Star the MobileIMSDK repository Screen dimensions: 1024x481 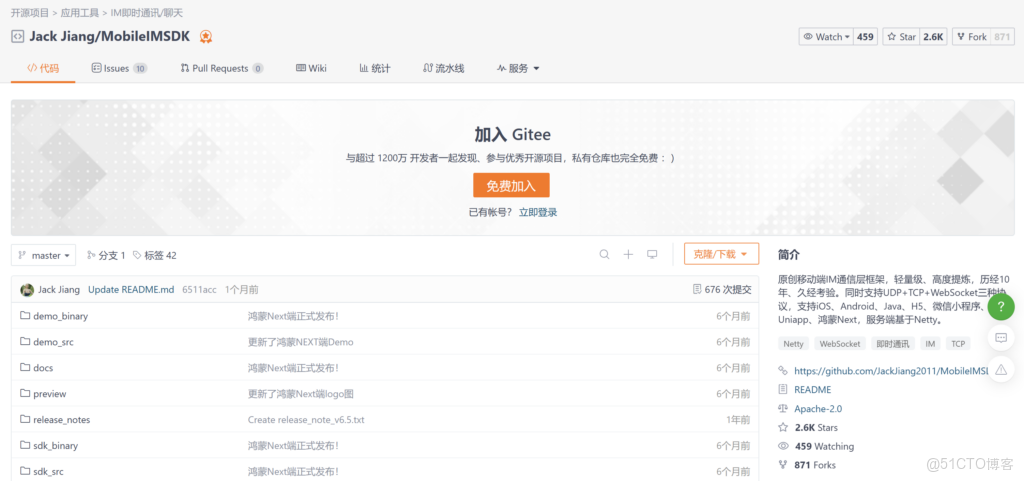coord(900,37)
